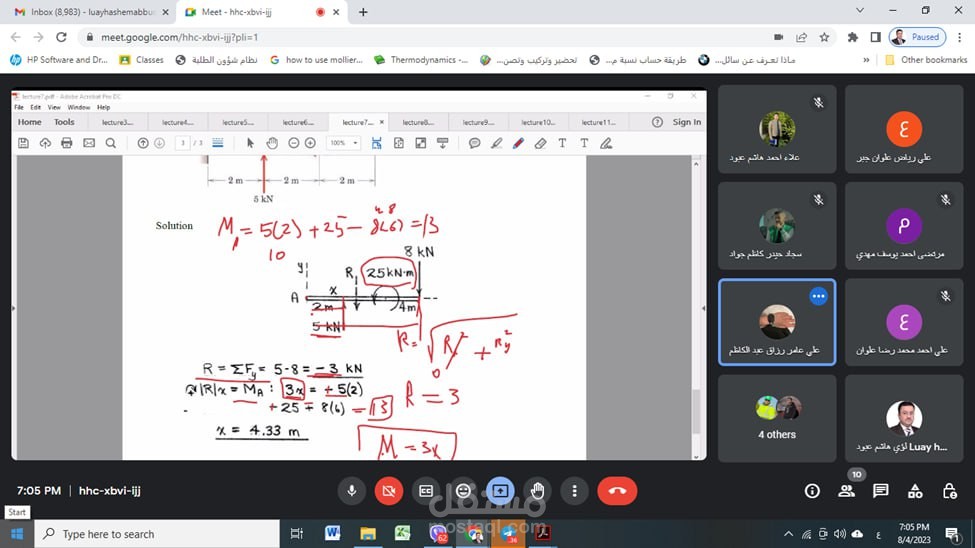
Task: Switch to the Gmail Inbox browser tab
Action: 91,12
